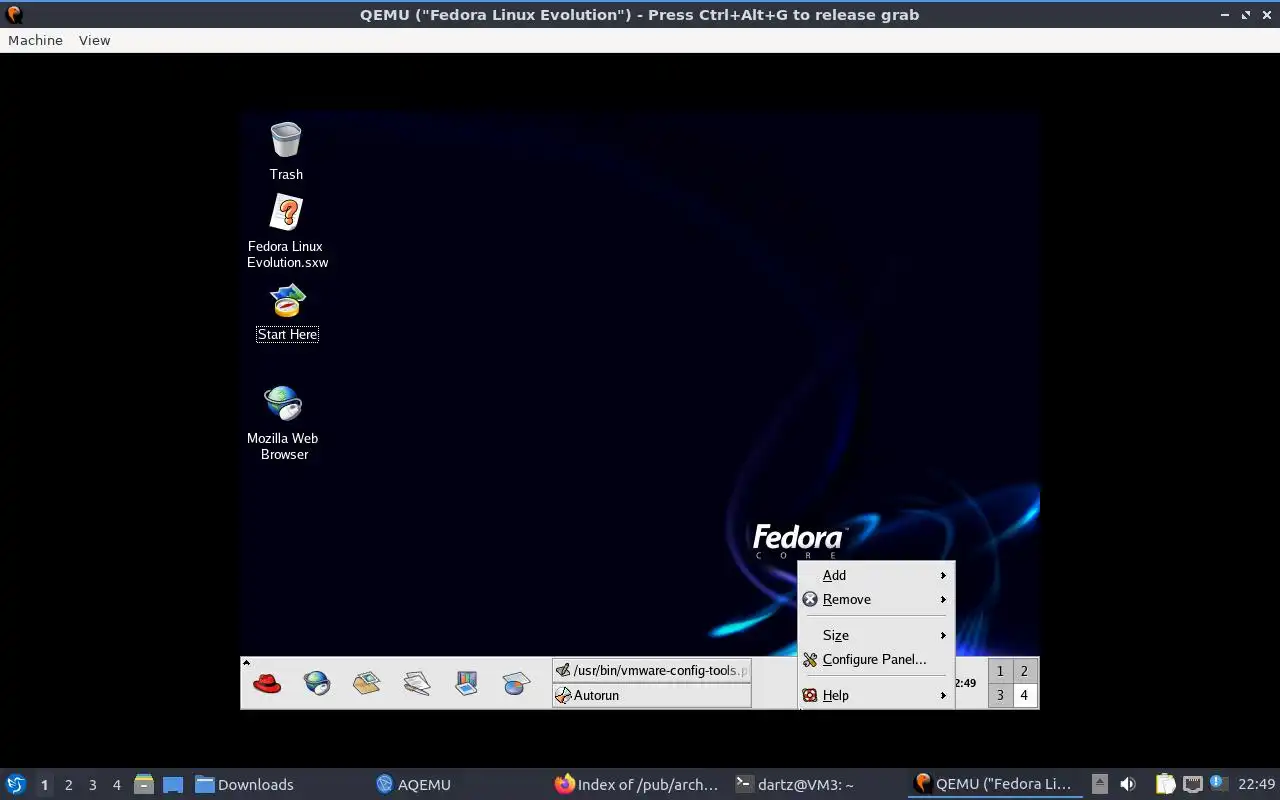Screen dimensions: 1280x800
Task: Click the QEMU window title icon
Action: pyautogui.click(x=14, y=14)
